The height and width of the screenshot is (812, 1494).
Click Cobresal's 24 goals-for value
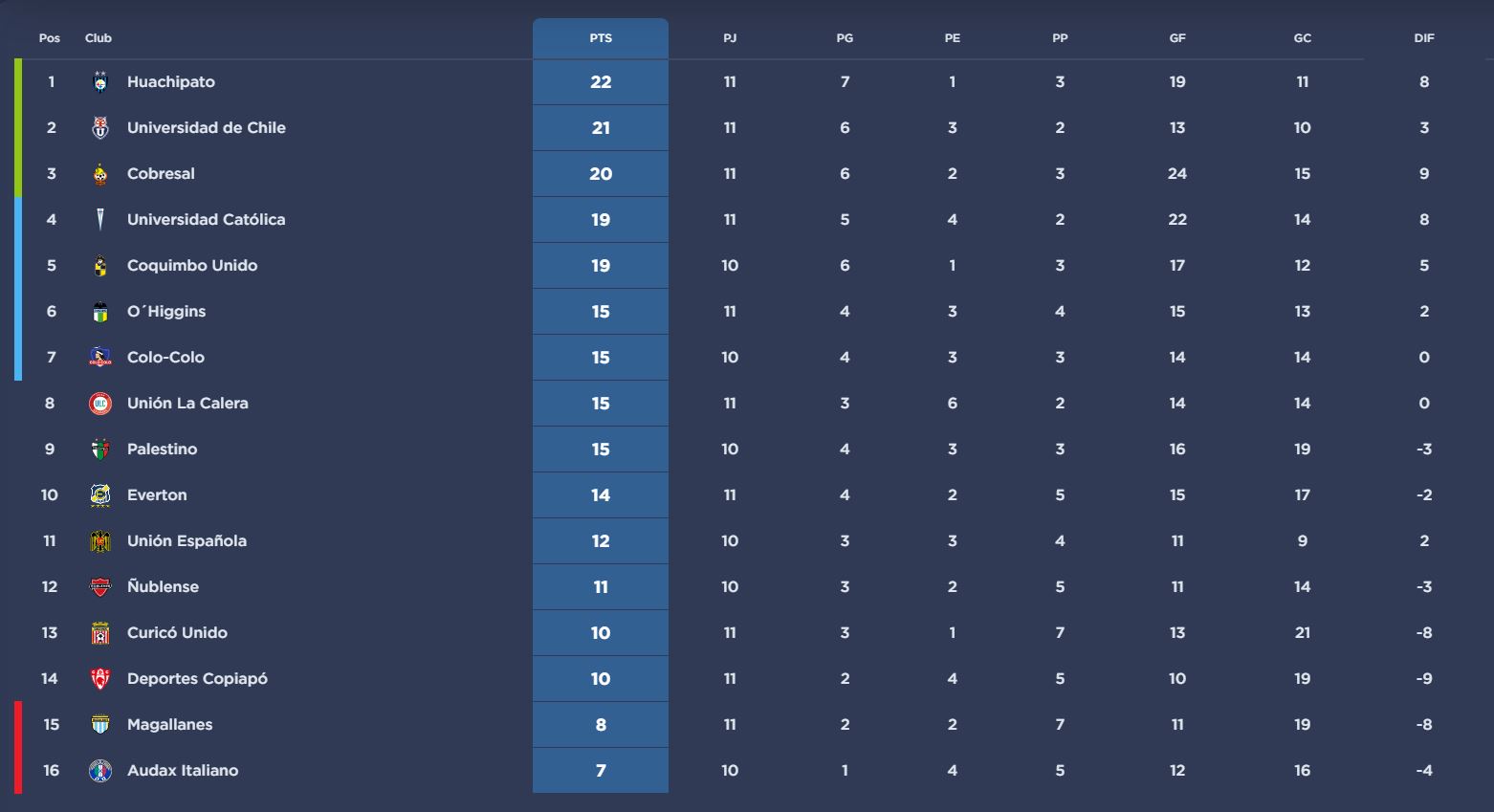point(1177,174)
